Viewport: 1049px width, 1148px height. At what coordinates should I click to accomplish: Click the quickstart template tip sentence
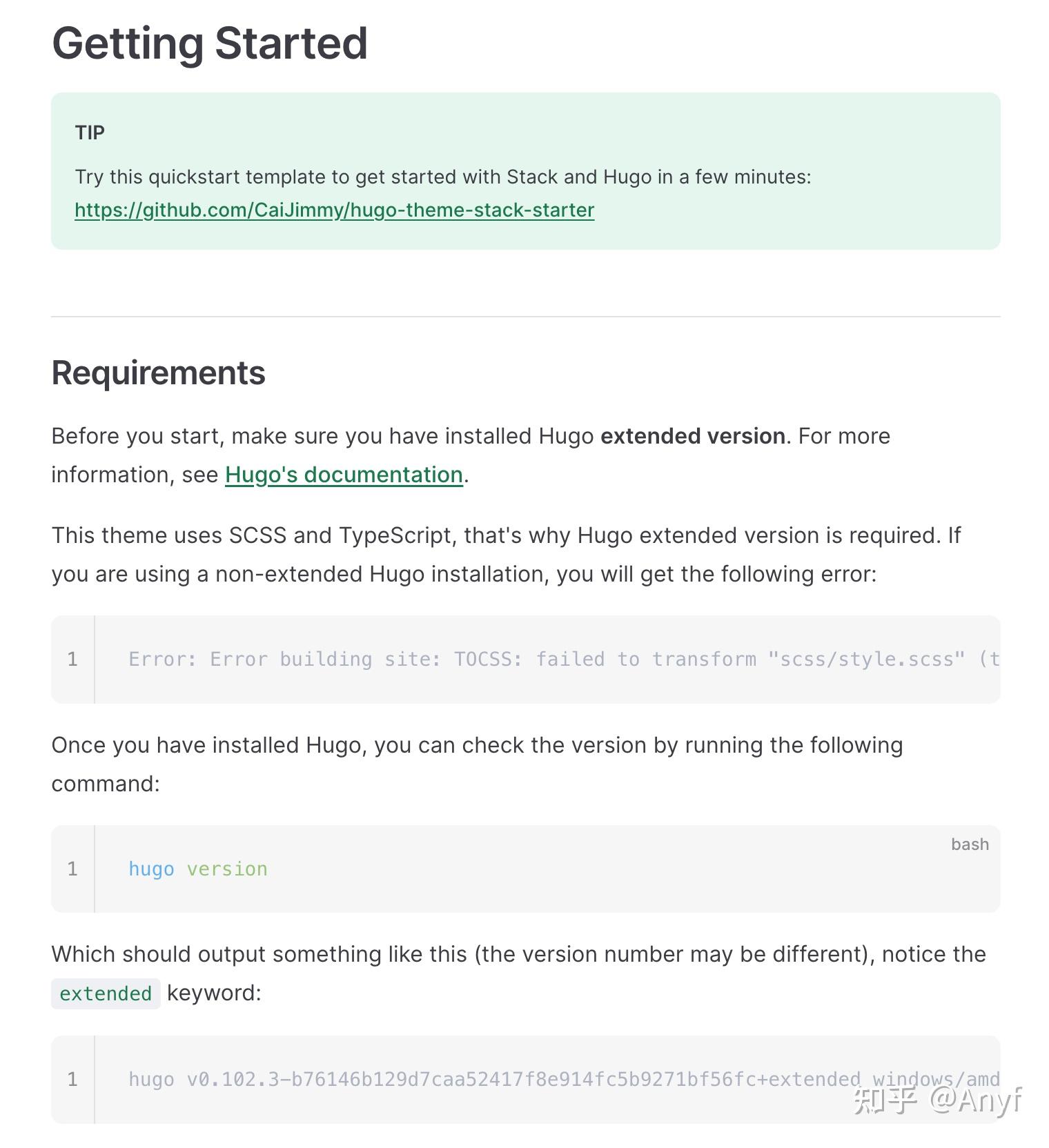click(x=442, y=177)
